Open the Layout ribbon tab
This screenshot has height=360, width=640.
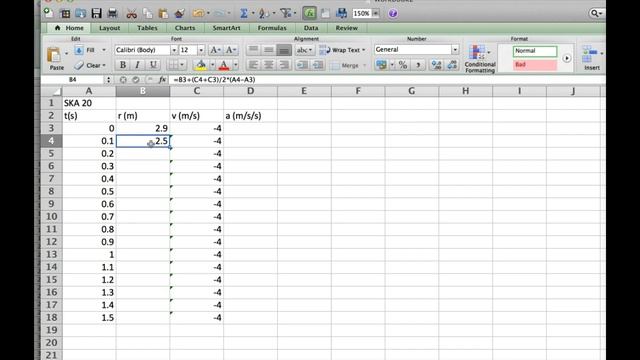[x=109, y=28]
